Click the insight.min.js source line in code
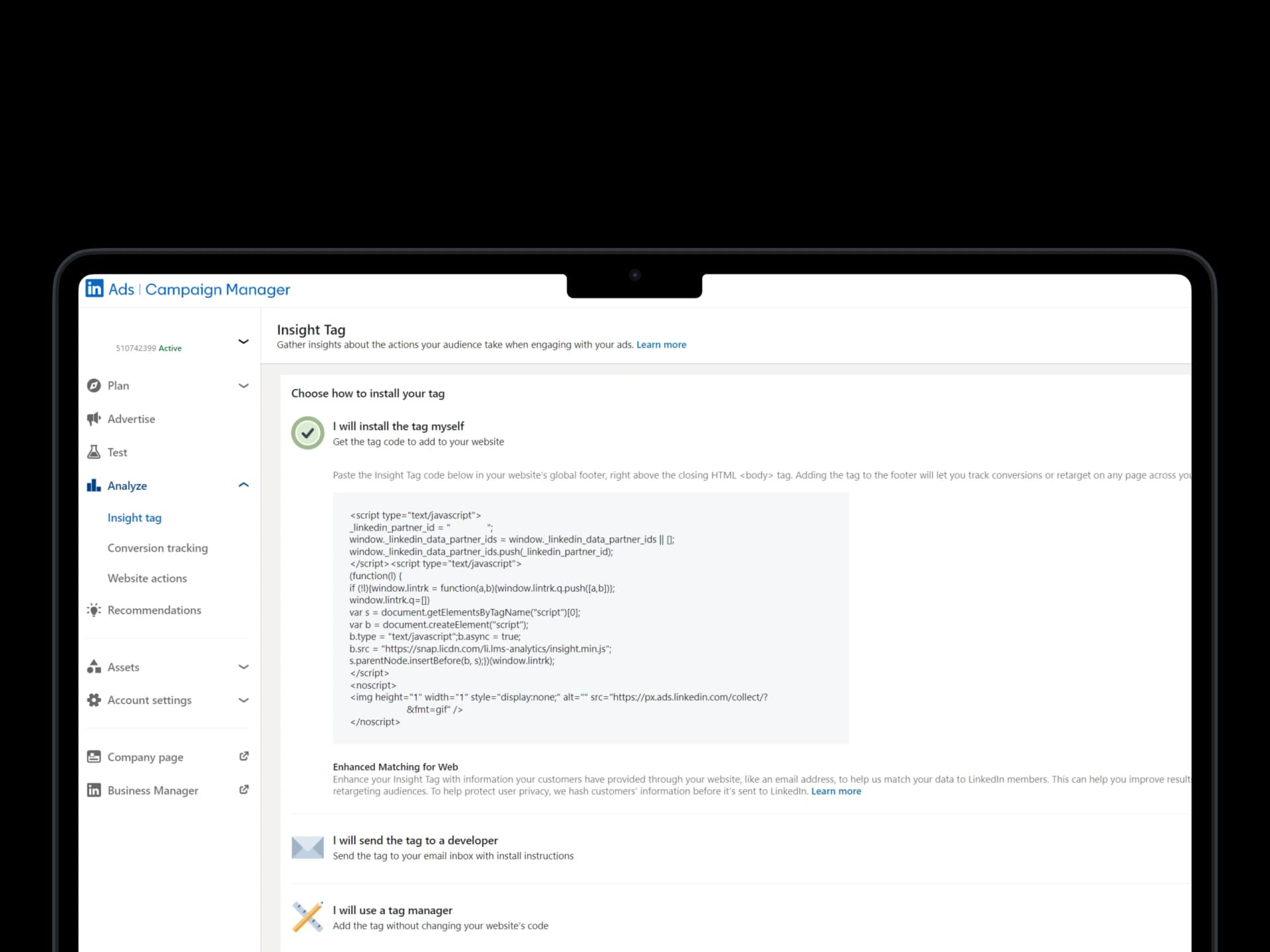The height and width of the screenshot is (952, 1270). 480,649
